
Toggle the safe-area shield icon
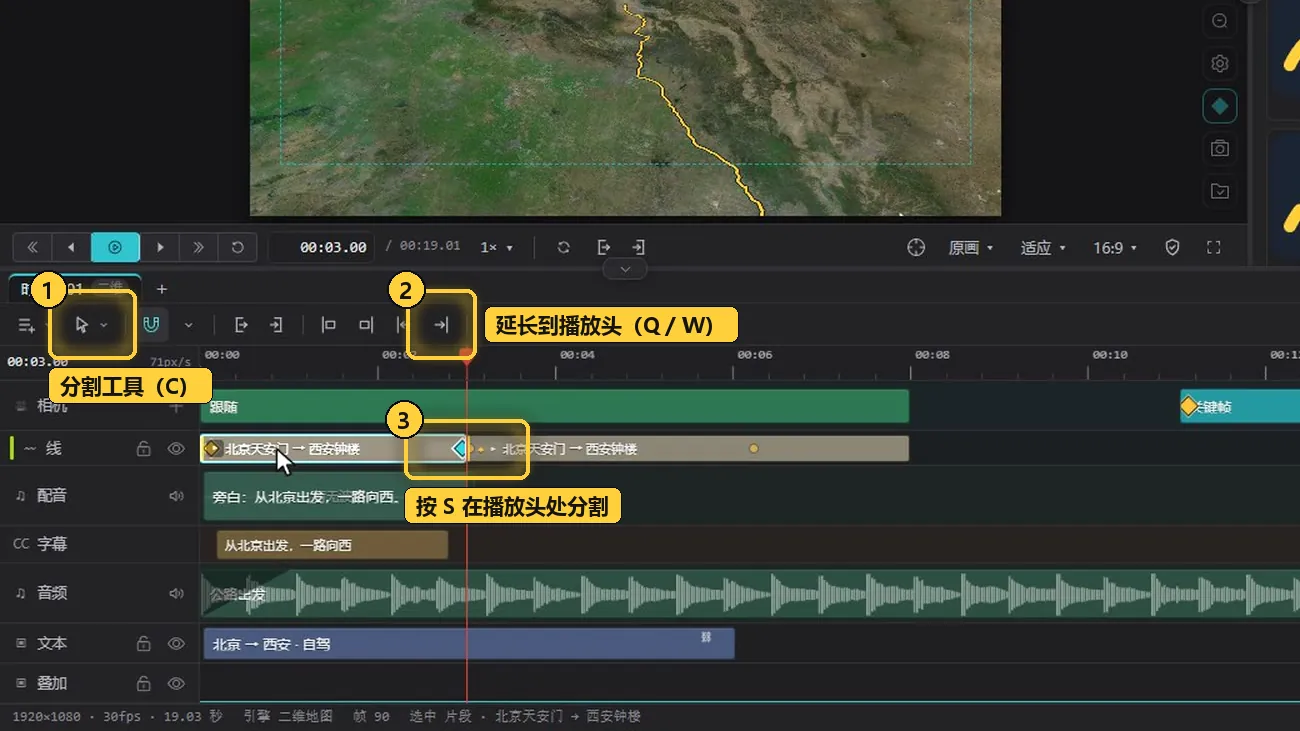point(1173,247)
